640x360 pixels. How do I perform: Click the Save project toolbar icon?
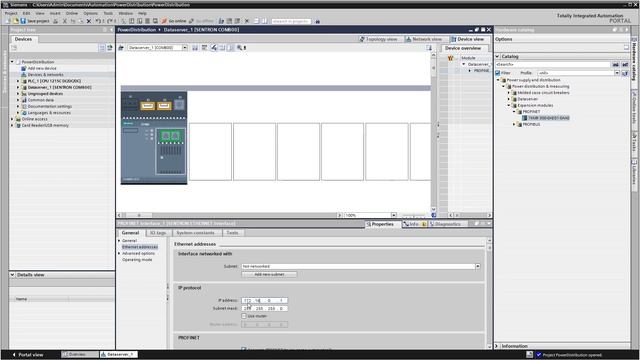pos(23,21)
